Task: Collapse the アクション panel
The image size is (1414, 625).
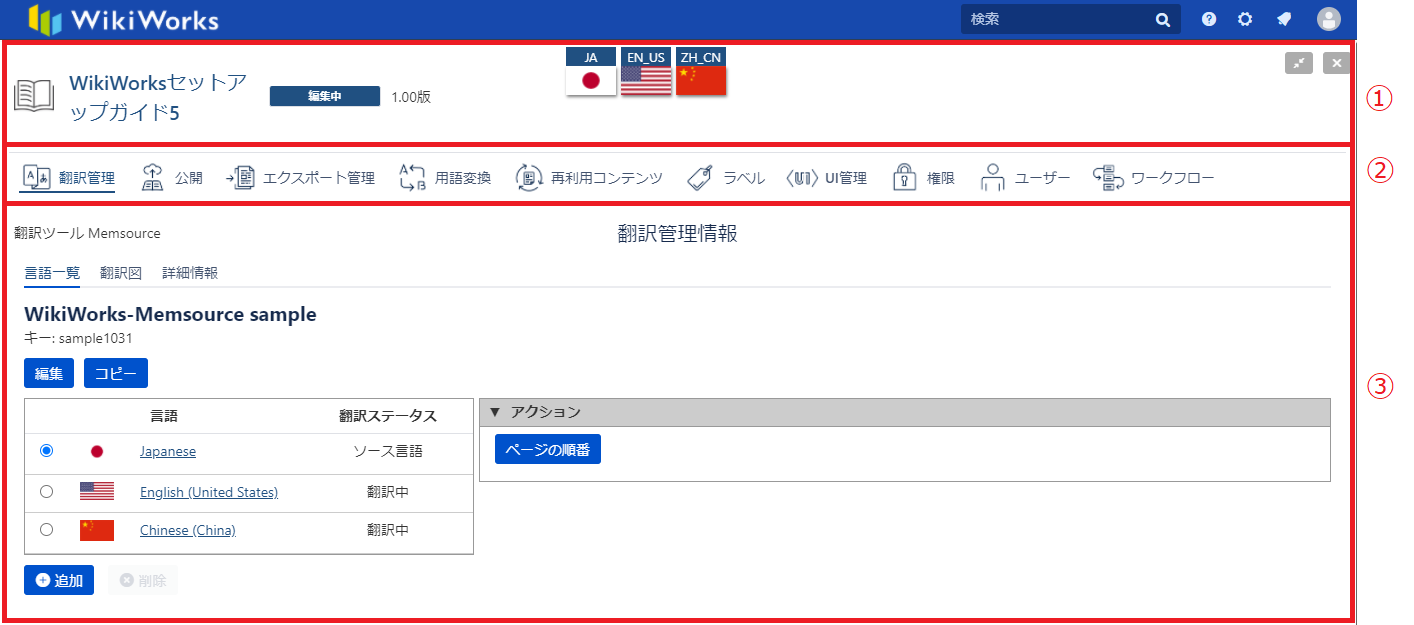Action: 494,412
